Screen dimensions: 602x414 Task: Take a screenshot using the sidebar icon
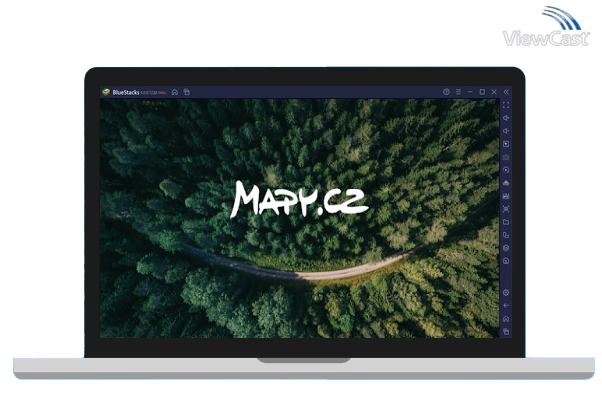tap(506, 209)
